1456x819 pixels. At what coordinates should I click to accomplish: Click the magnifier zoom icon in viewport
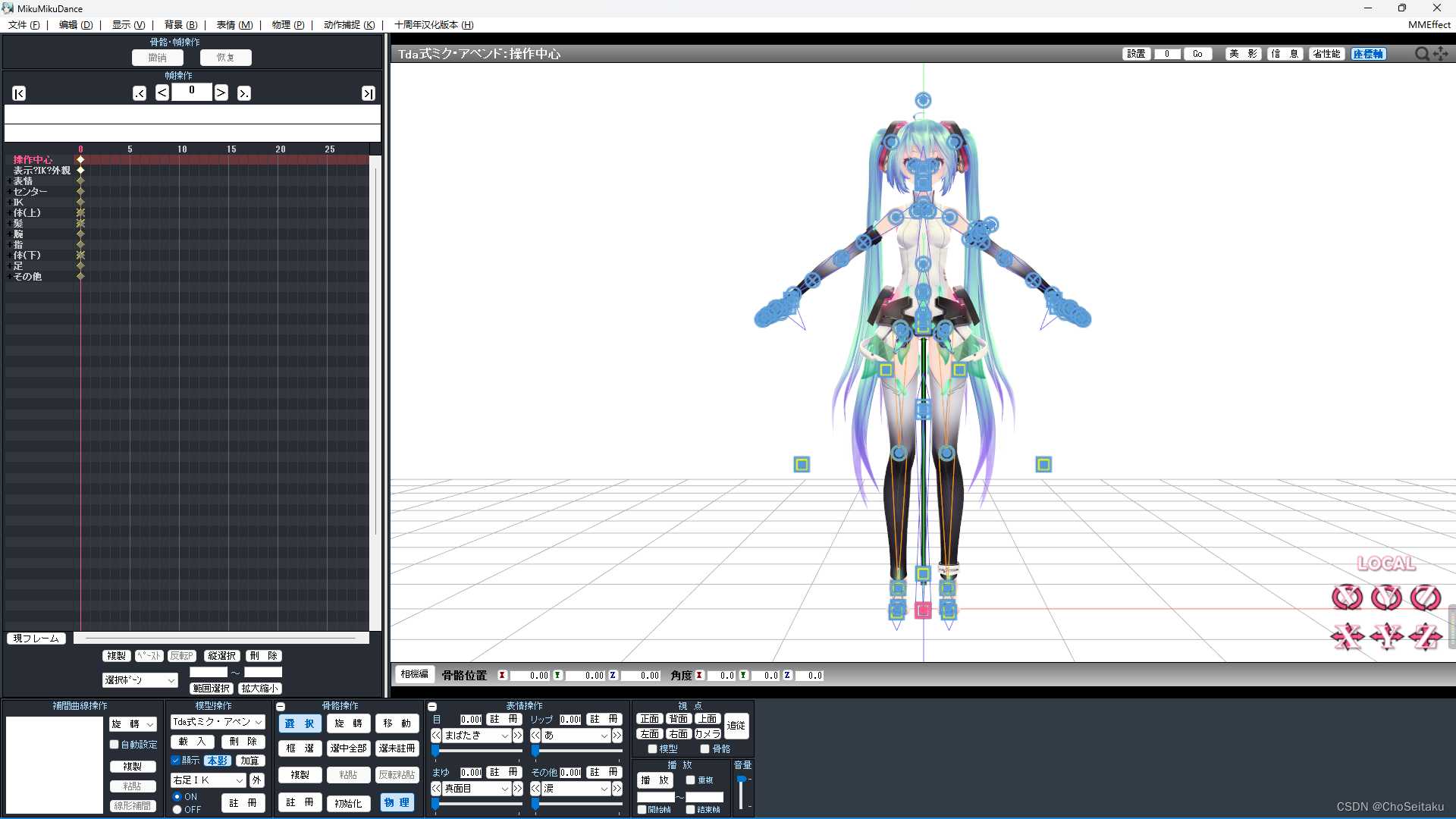[1421, 54]
